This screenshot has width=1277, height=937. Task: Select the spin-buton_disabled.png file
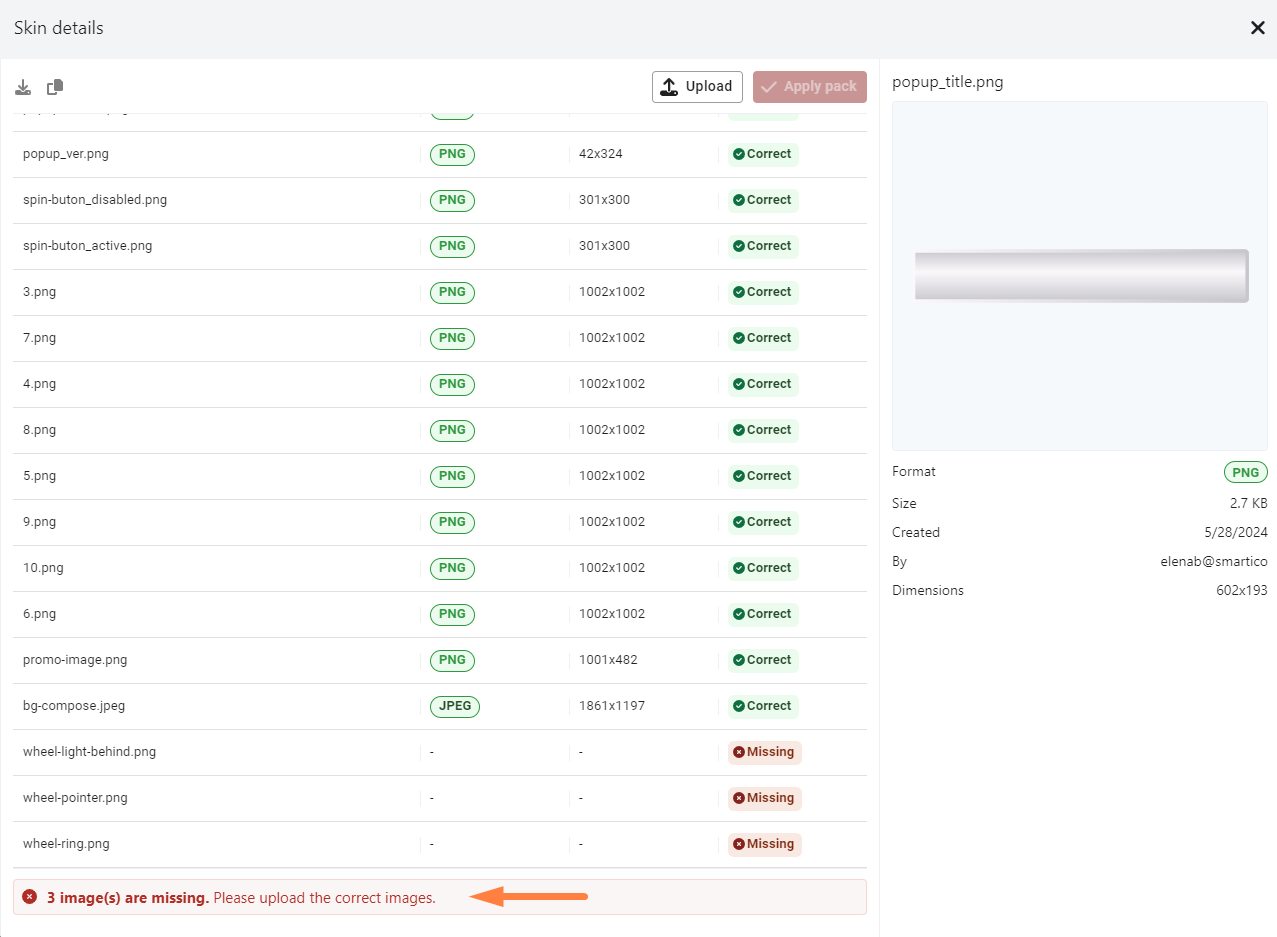coord(94,200)
